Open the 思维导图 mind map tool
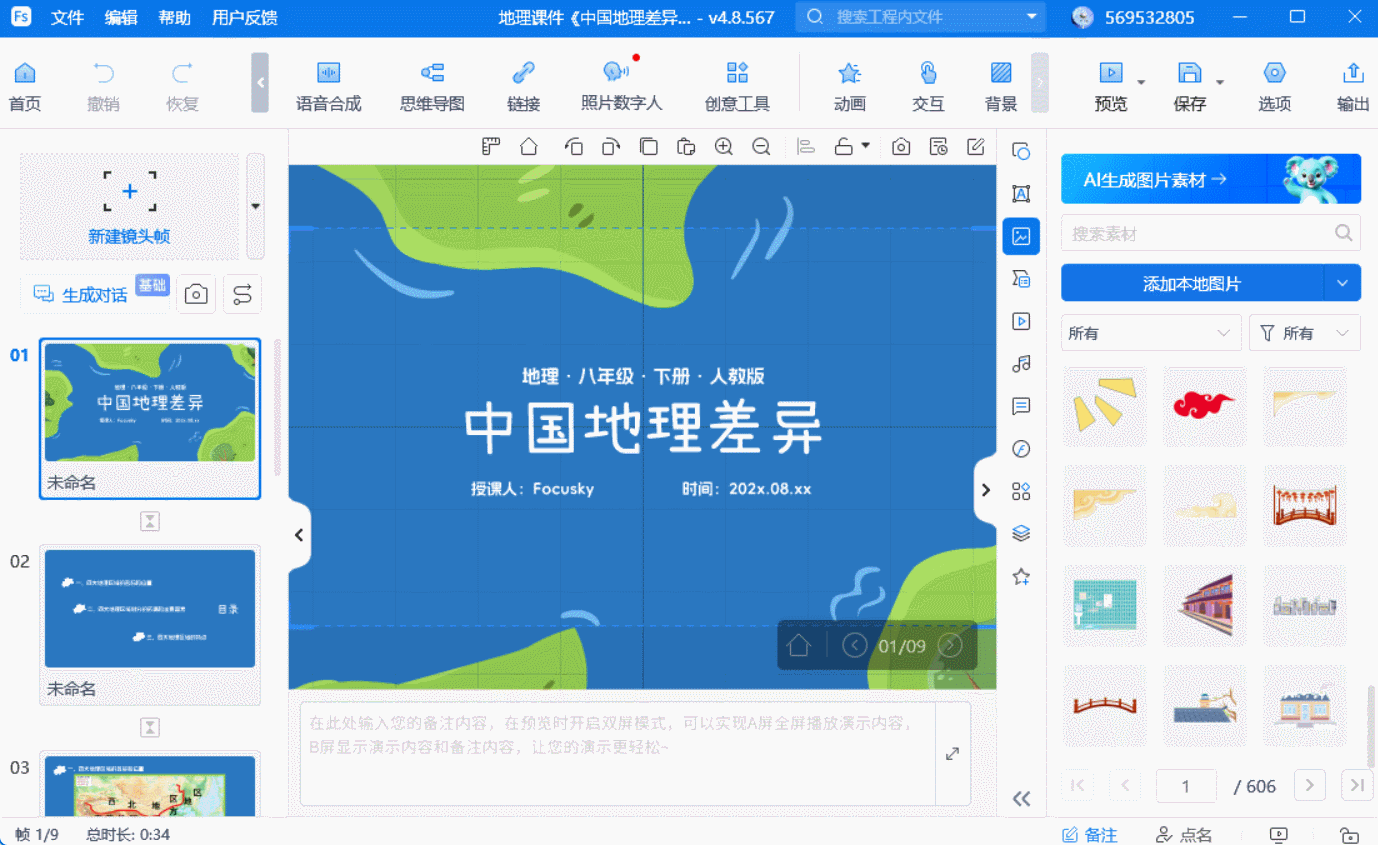 [432, 85]
